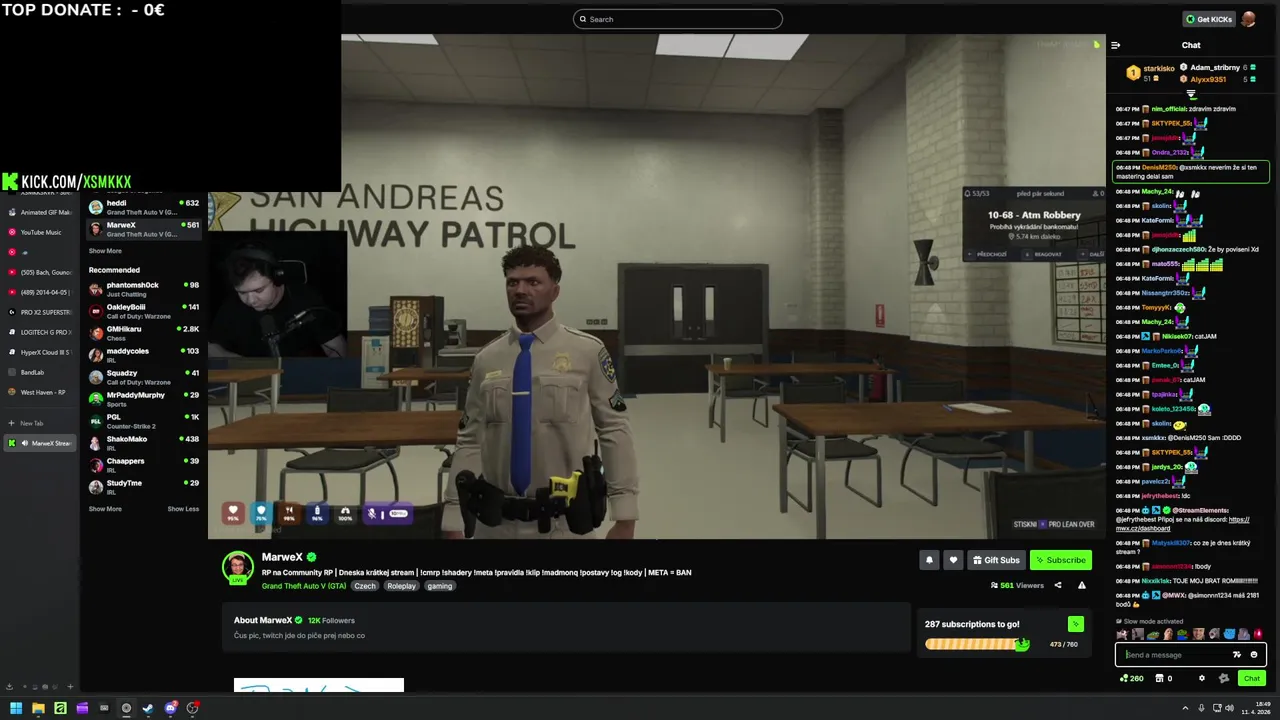1280x720 pixels.
Task: Focus the Search field in the top bar
Action: (678, 19)
